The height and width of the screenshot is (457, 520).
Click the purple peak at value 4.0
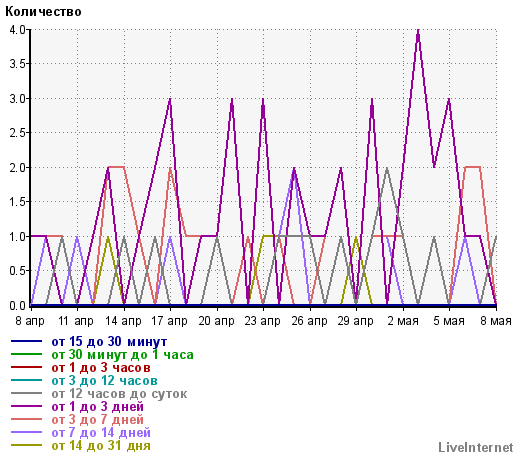(x=418, y=31)
